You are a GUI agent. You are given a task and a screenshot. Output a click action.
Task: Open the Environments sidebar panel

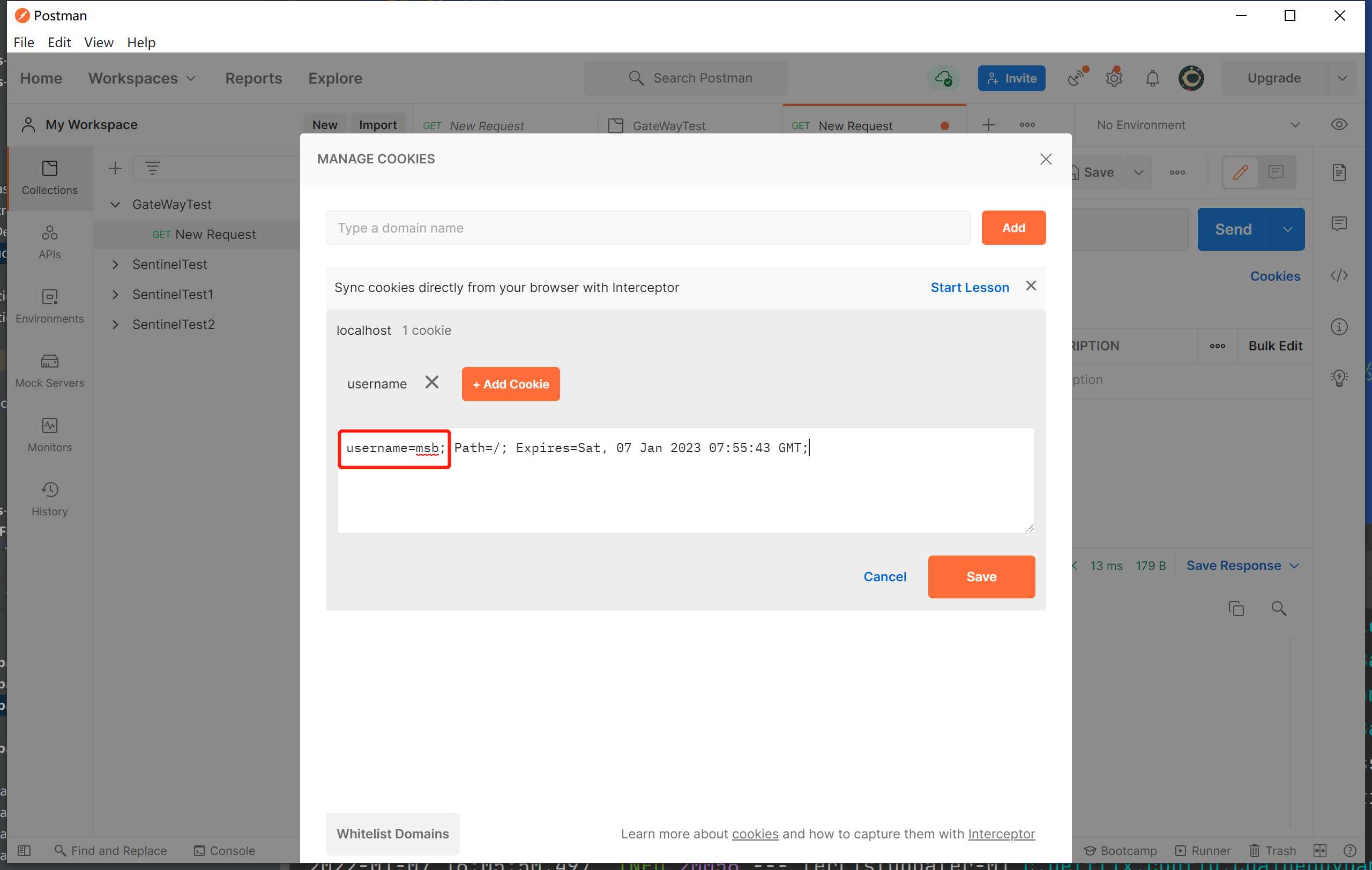[x=49, y=306]
